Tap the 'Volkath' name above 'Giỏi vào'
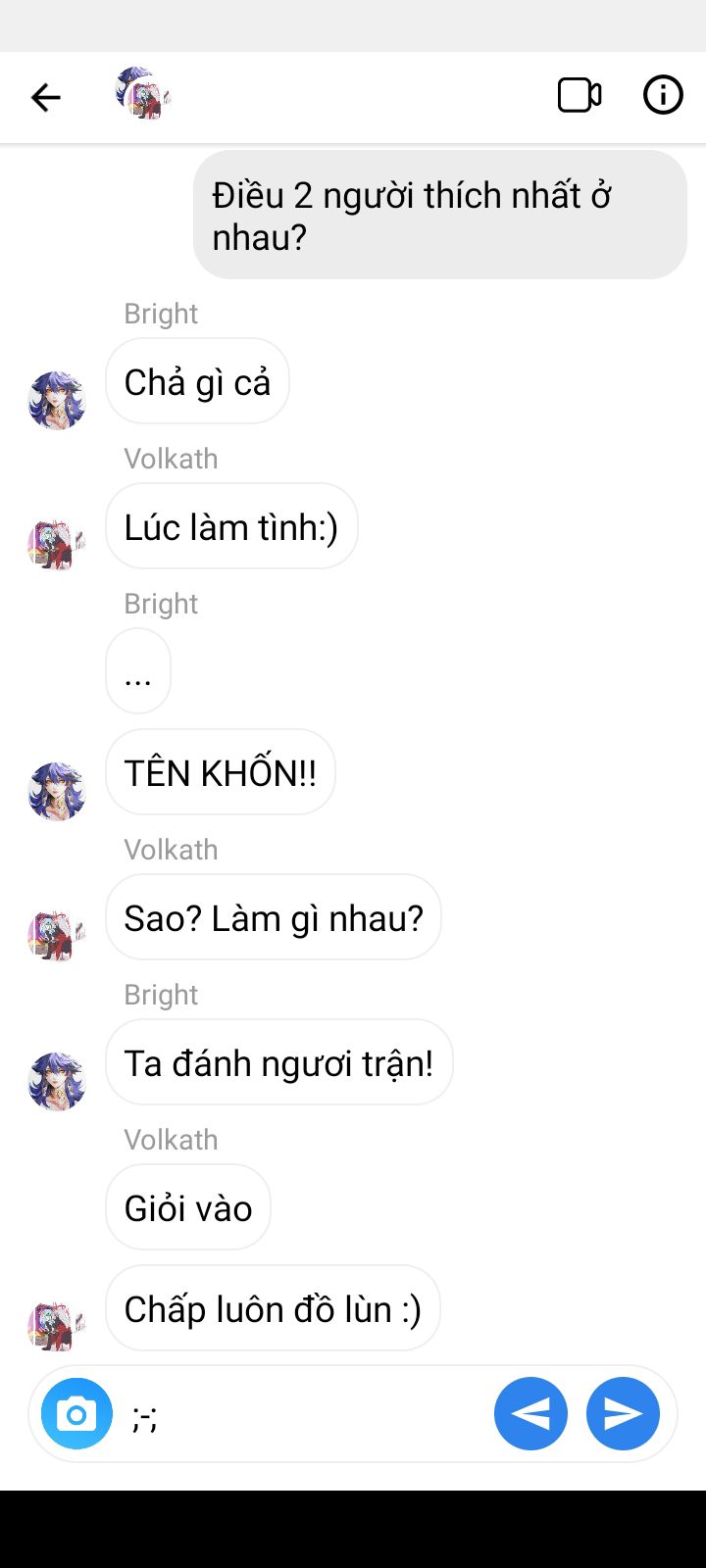Image resolution: width=706 pixels, height=1568 pixels. (x=171, y=1140)
